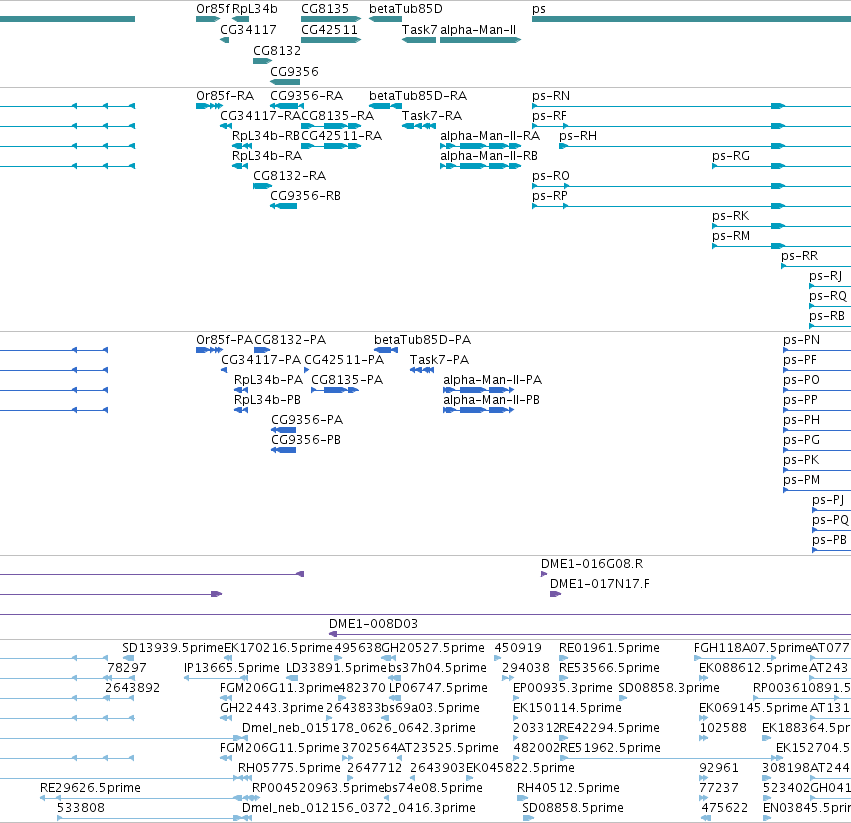Click the ps-RG transcript label

coord(731,156)
